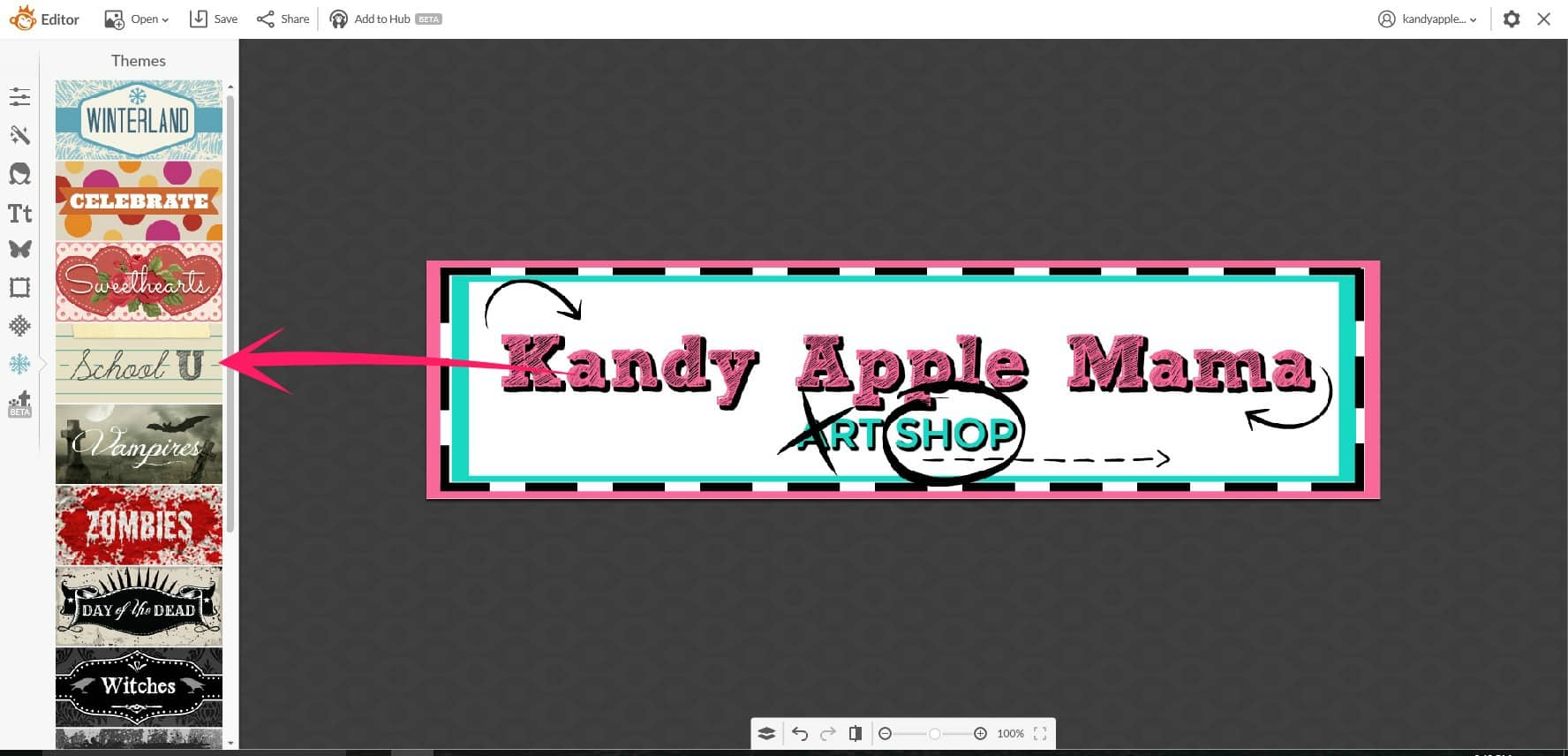Open the Frames tab
Image resolution: width=1568 pixels, height=756 pixels.
pyautogui.click(x=19, y=287)
